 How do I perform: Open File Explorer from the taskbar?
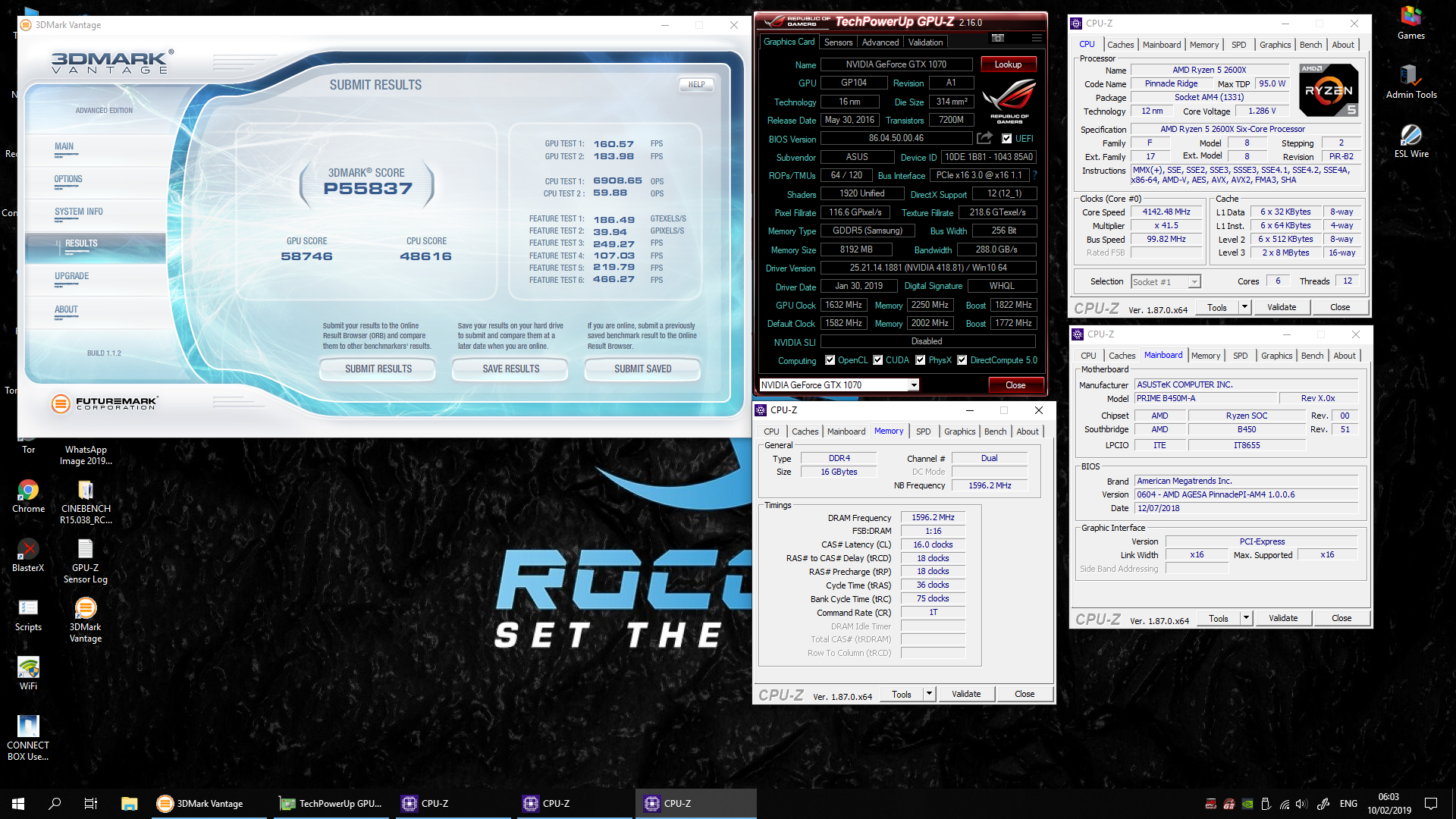(x=129, y=803)
